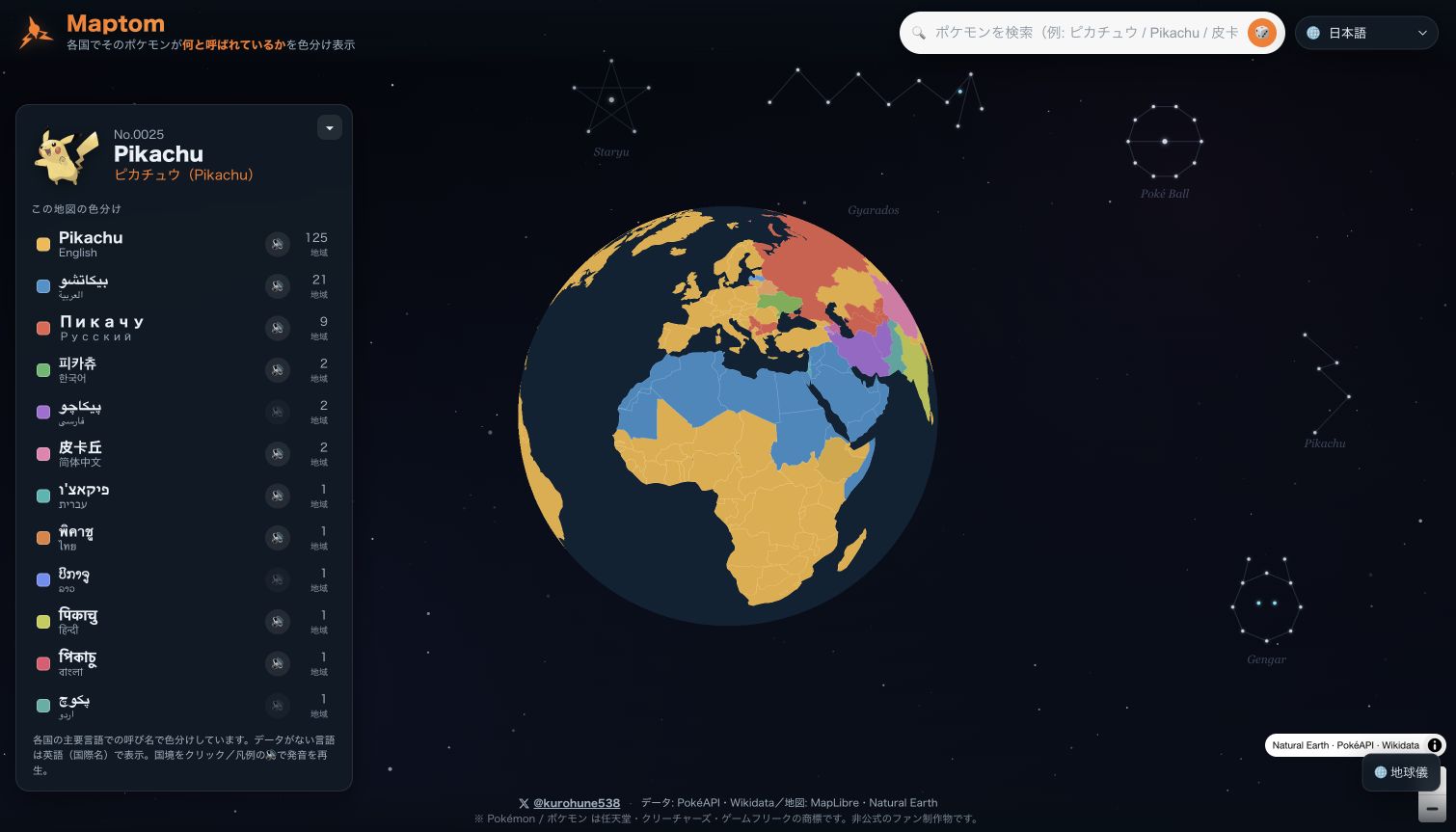The height and width of the screenshot is (832, 1456).
Task: Collapse the Pikachu info panel
Action: (x=330, y=128)
